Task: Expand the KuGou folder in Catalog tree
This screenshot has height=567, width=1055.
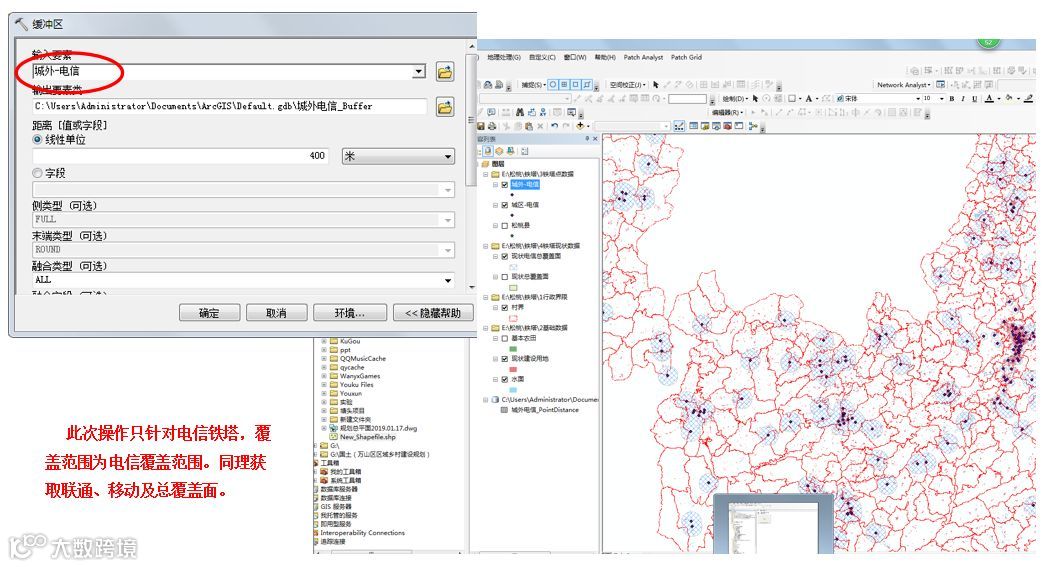Action: point(324,341)
